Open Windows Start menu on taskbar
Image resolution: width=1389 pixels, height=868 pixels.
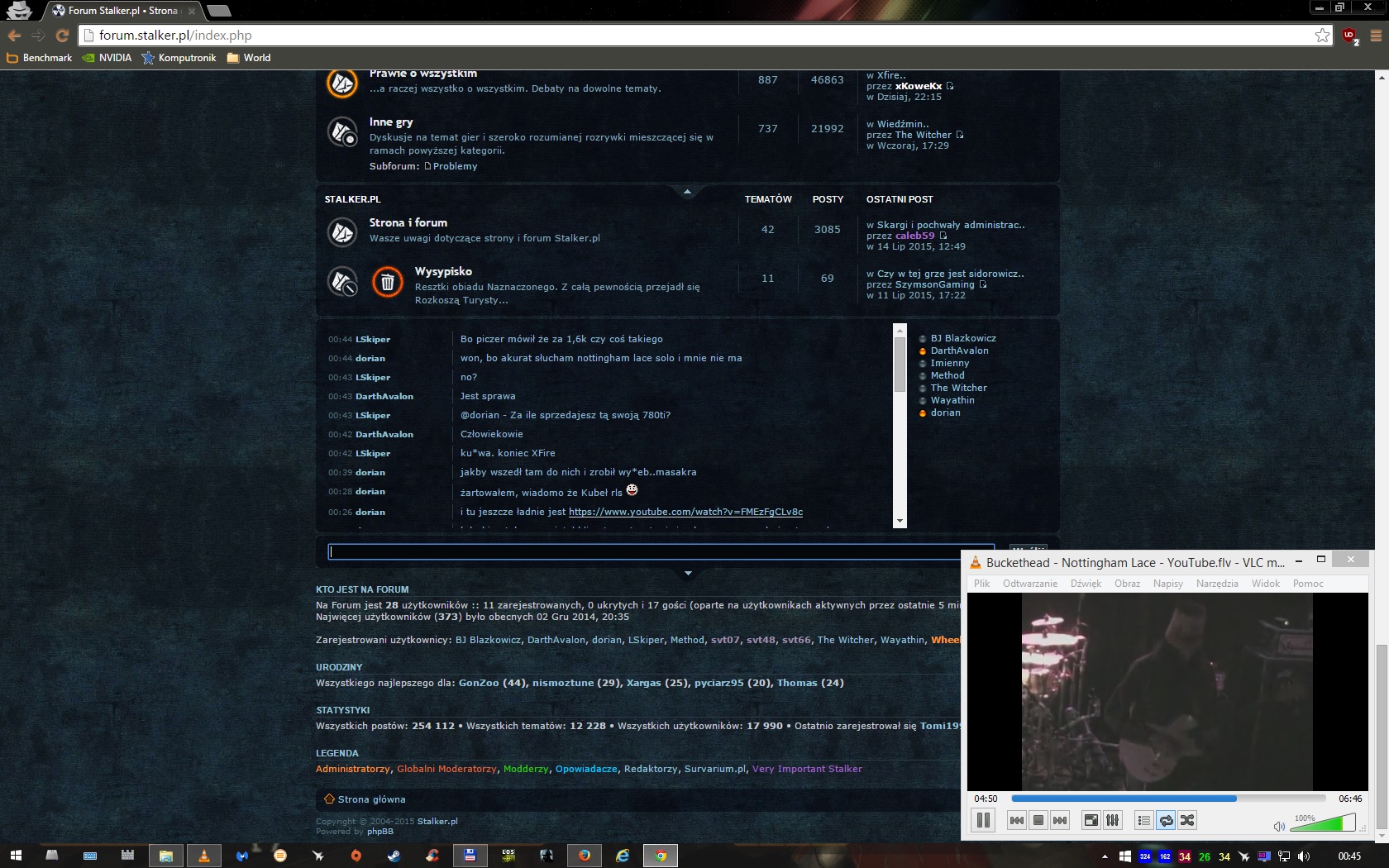[16, 856]
